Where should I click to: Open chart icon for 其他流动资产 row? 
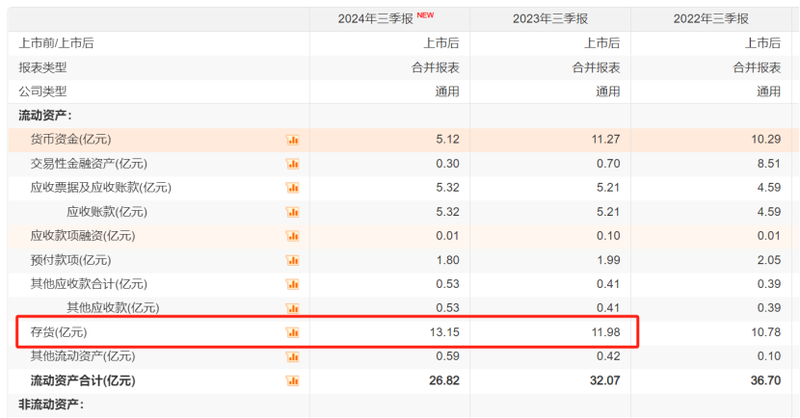[292, 357]
